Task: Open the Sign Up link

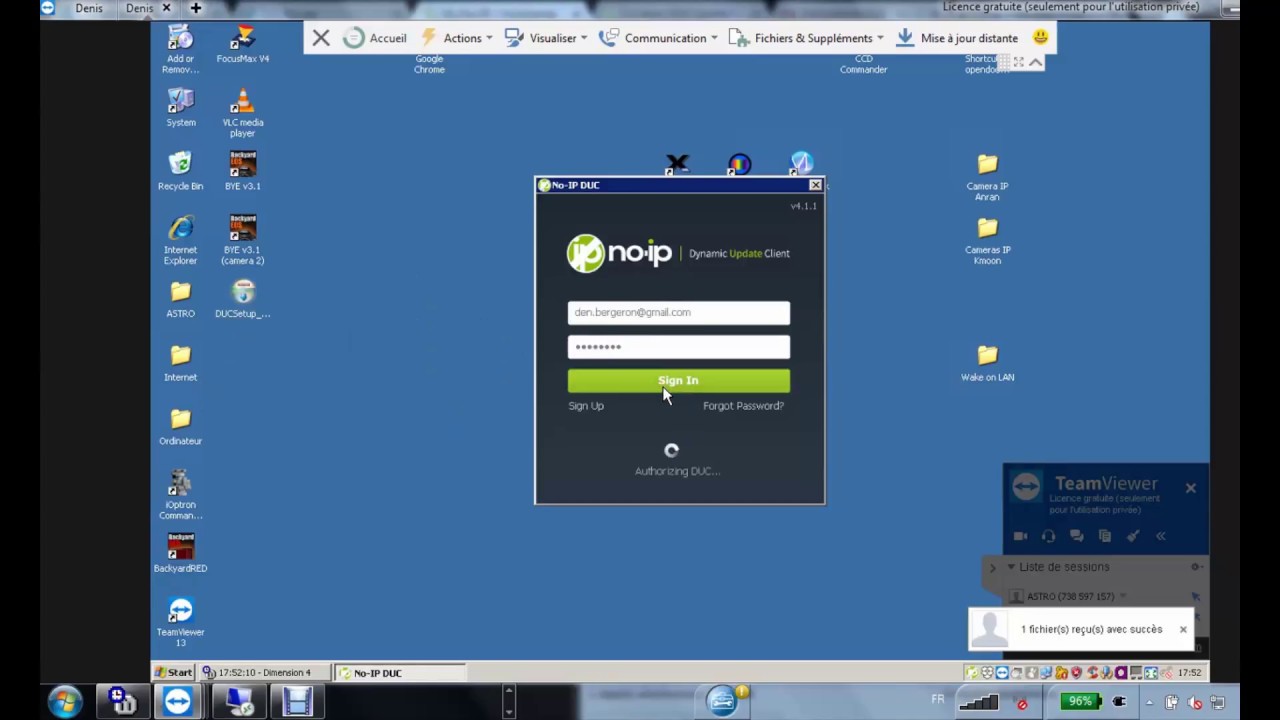Action: pyautogui.click(x=586, y=406)
